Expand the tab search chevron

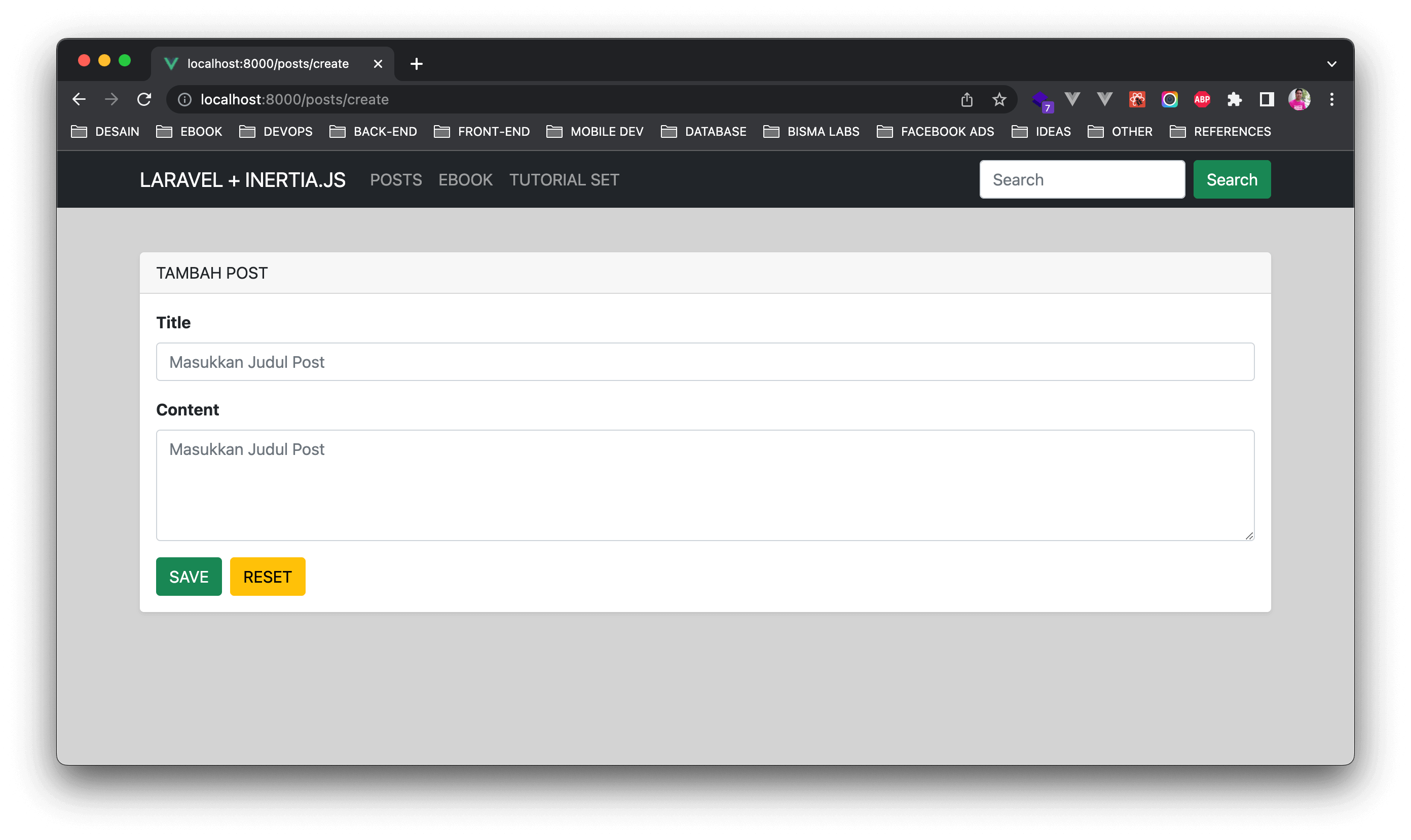pos(1332,64)
